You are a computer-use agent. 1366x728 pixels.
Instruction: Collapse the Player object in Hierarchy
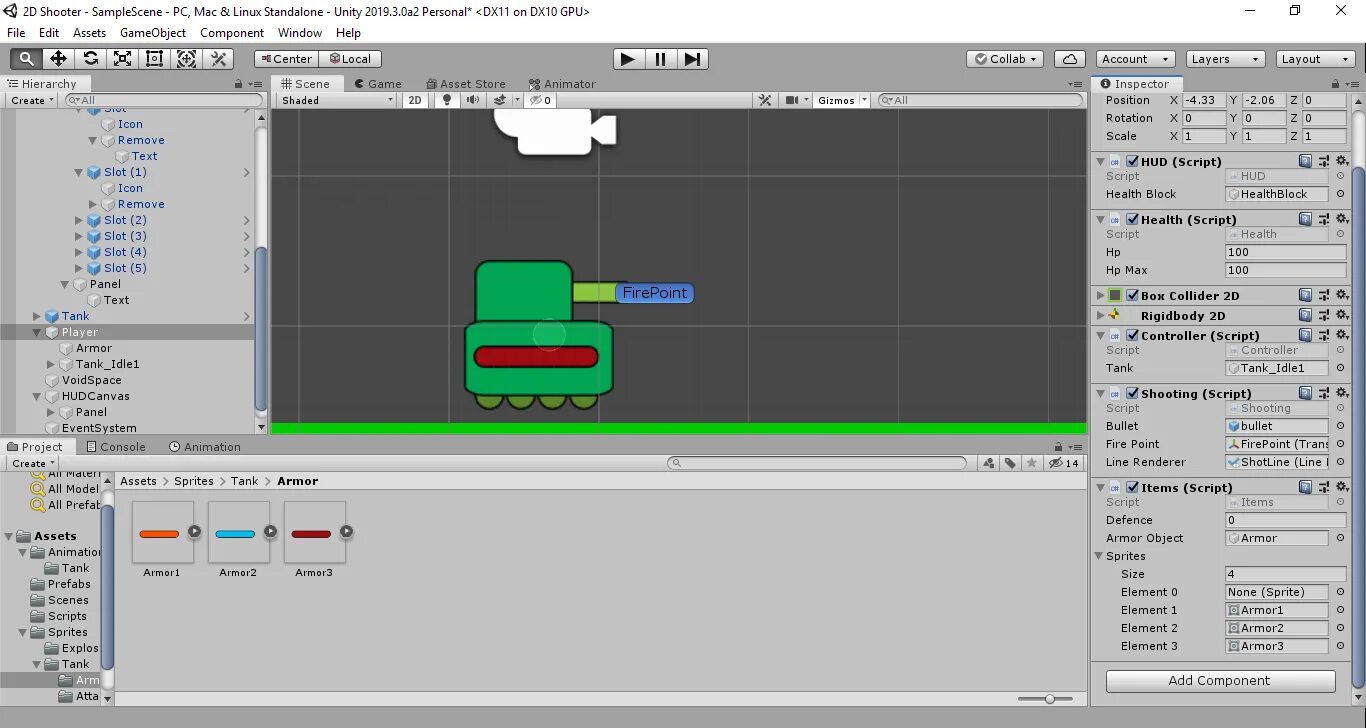click(37, 332)
